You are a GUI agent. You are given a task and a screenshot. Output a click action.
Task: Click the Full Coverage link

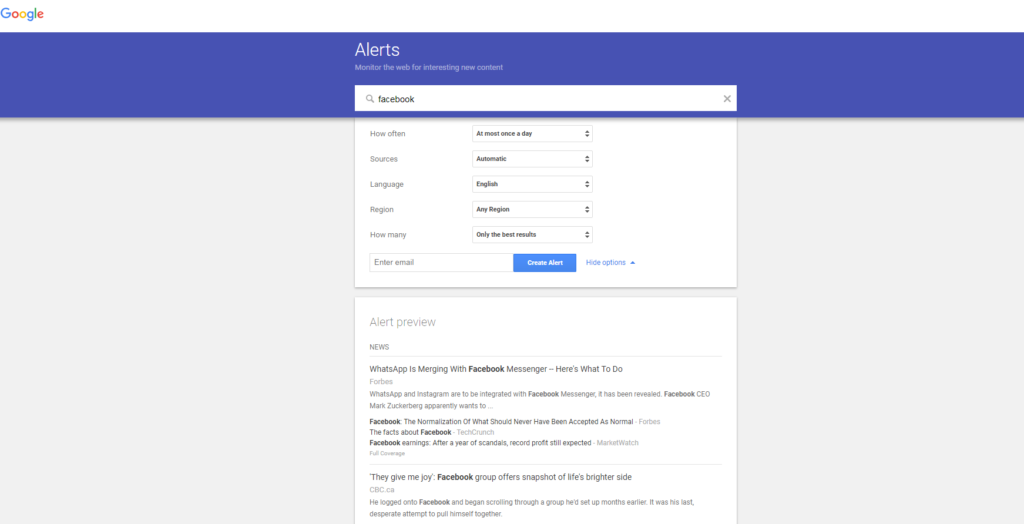[387, 453]
